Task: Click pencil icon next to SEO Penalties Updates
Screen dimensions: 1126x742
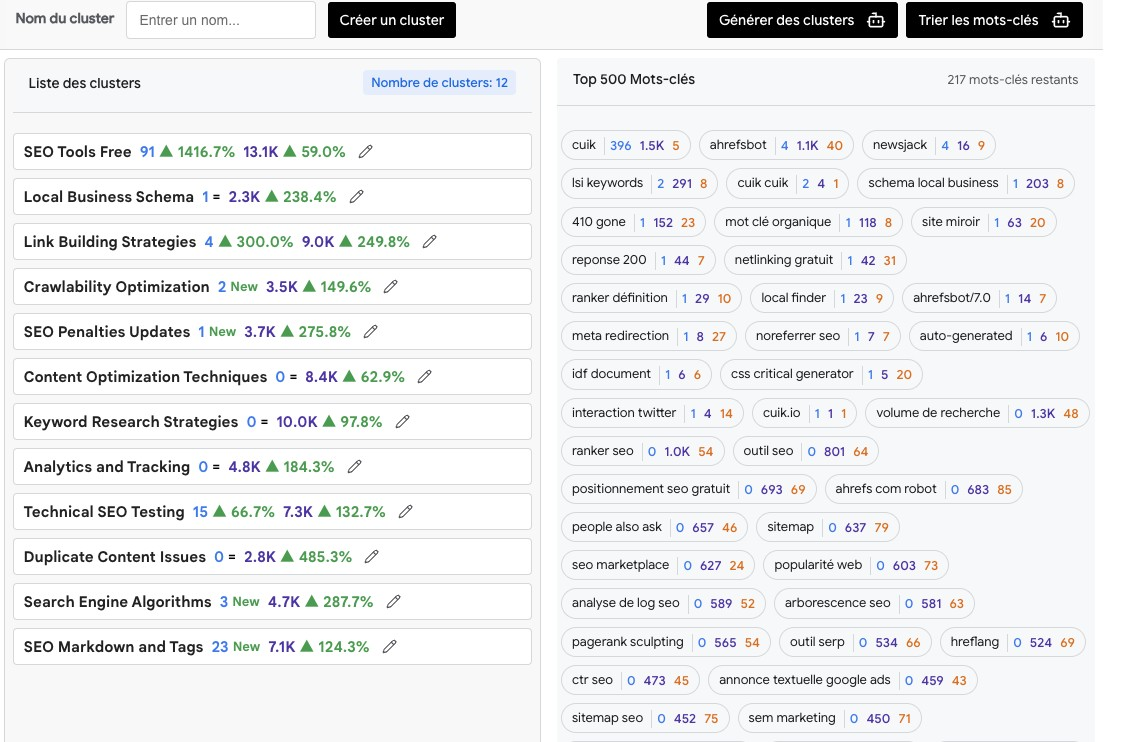Action: (371, 332)
